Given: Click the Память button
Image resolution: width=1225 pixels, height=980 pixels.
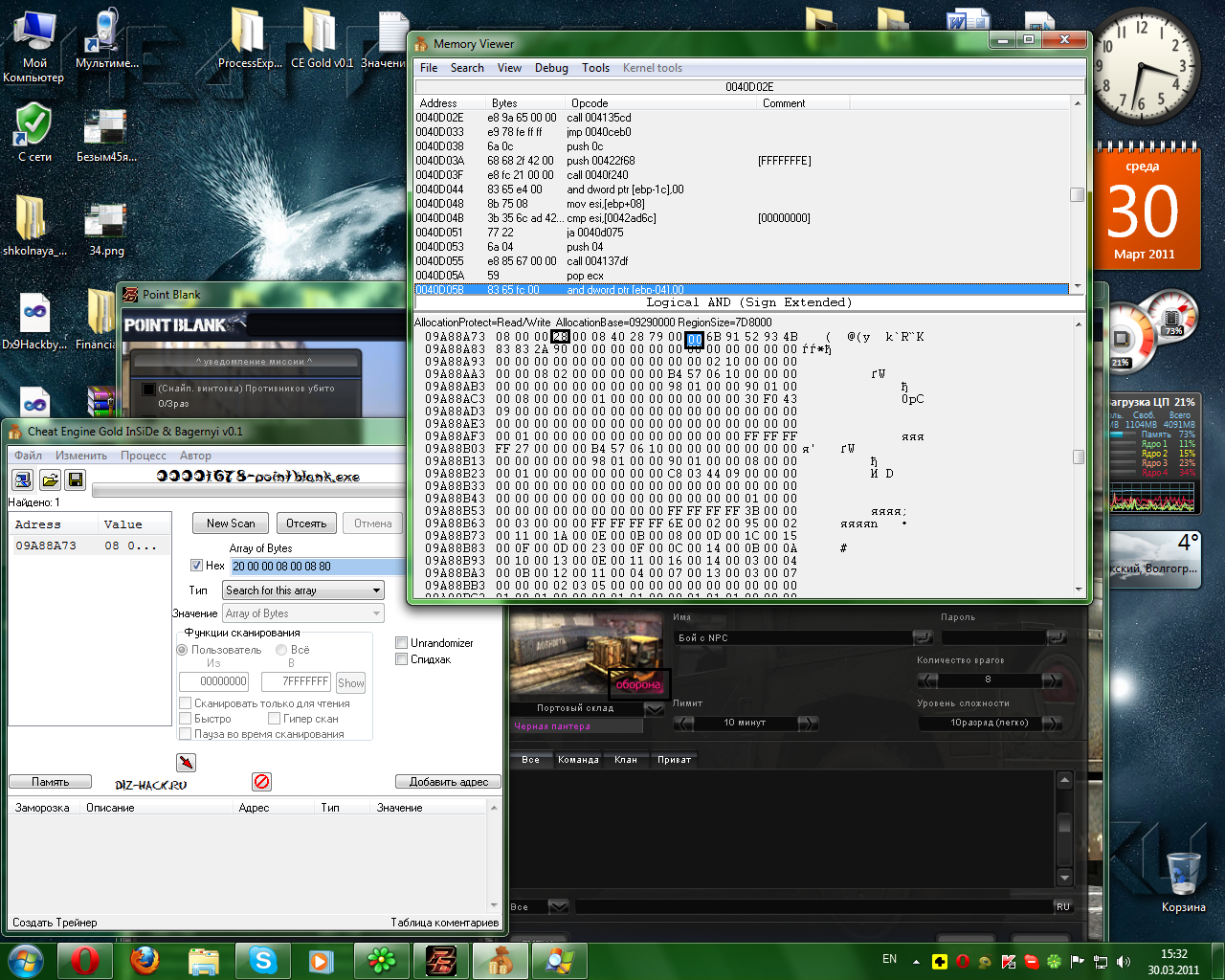Looking at the screenshot, I should (x=50, y=782).
